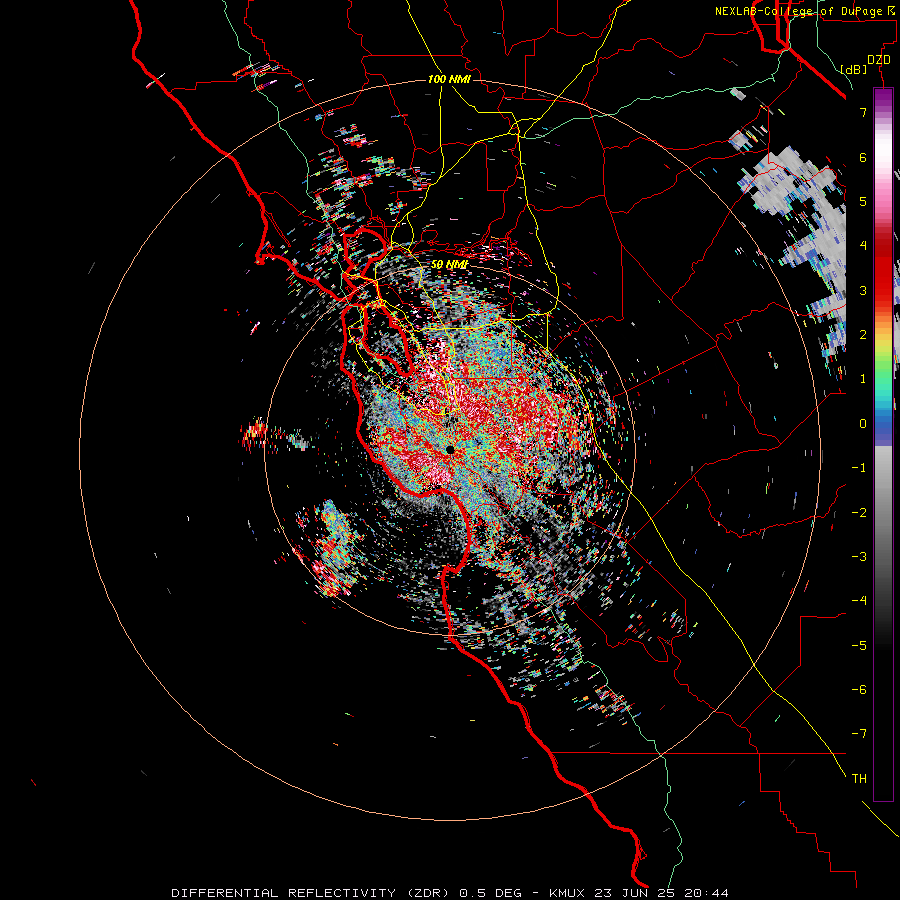Image resolution: width=900 pixels, height=900 pixels.
Task: Click the "50 NMI" range ring label
Action: click(449, 264)
